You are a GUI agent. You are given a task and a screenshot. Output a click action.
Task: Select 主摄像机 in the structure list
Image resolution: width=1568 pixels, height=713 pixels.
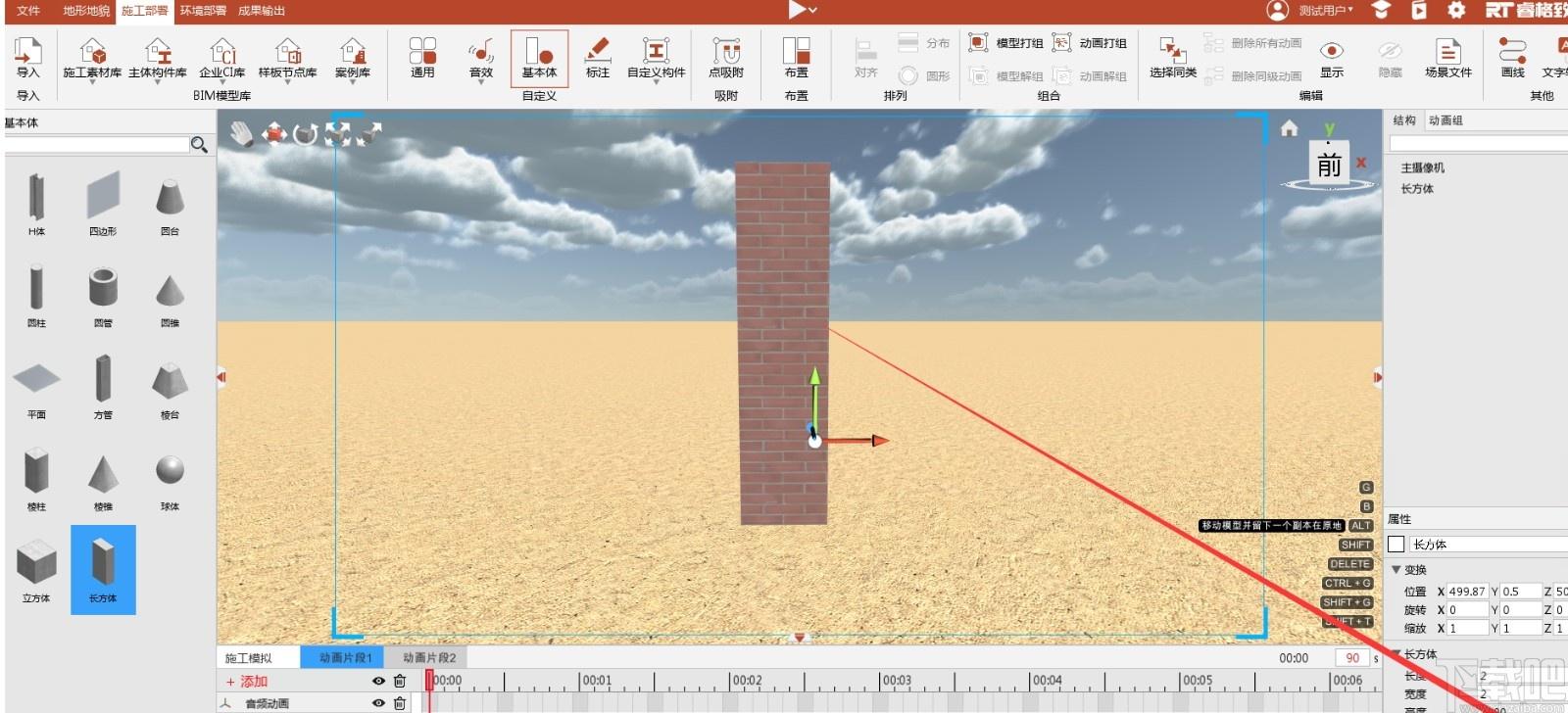coord(1422,167)
